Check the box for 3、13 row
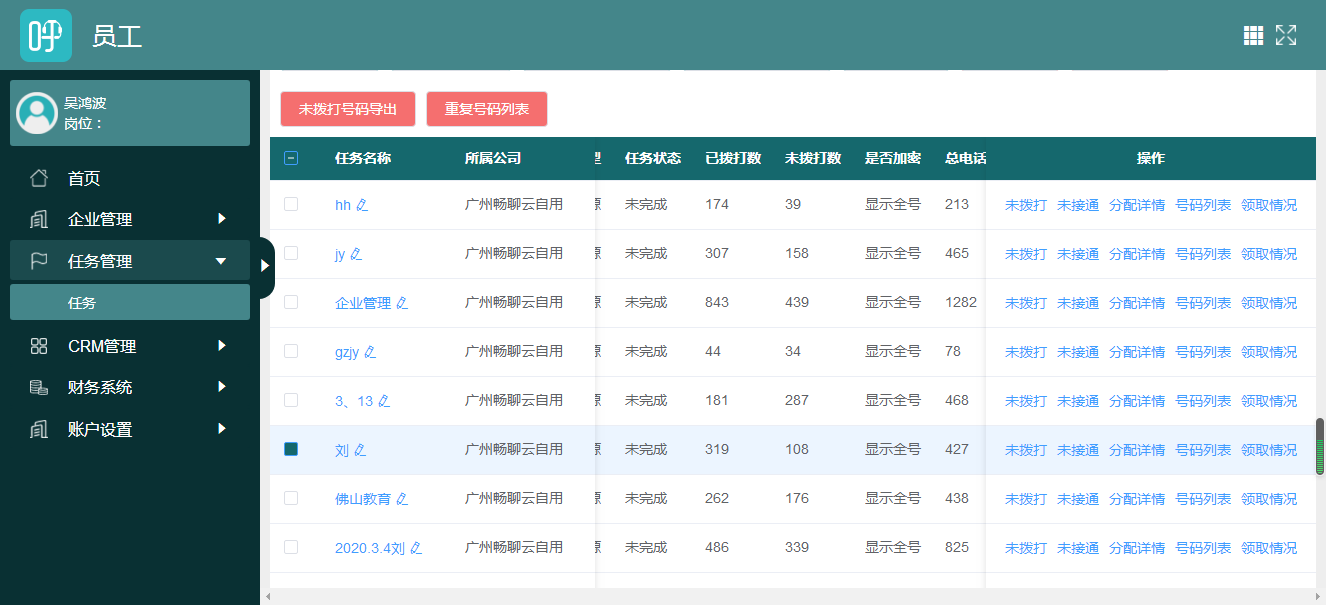 point(291,400)
